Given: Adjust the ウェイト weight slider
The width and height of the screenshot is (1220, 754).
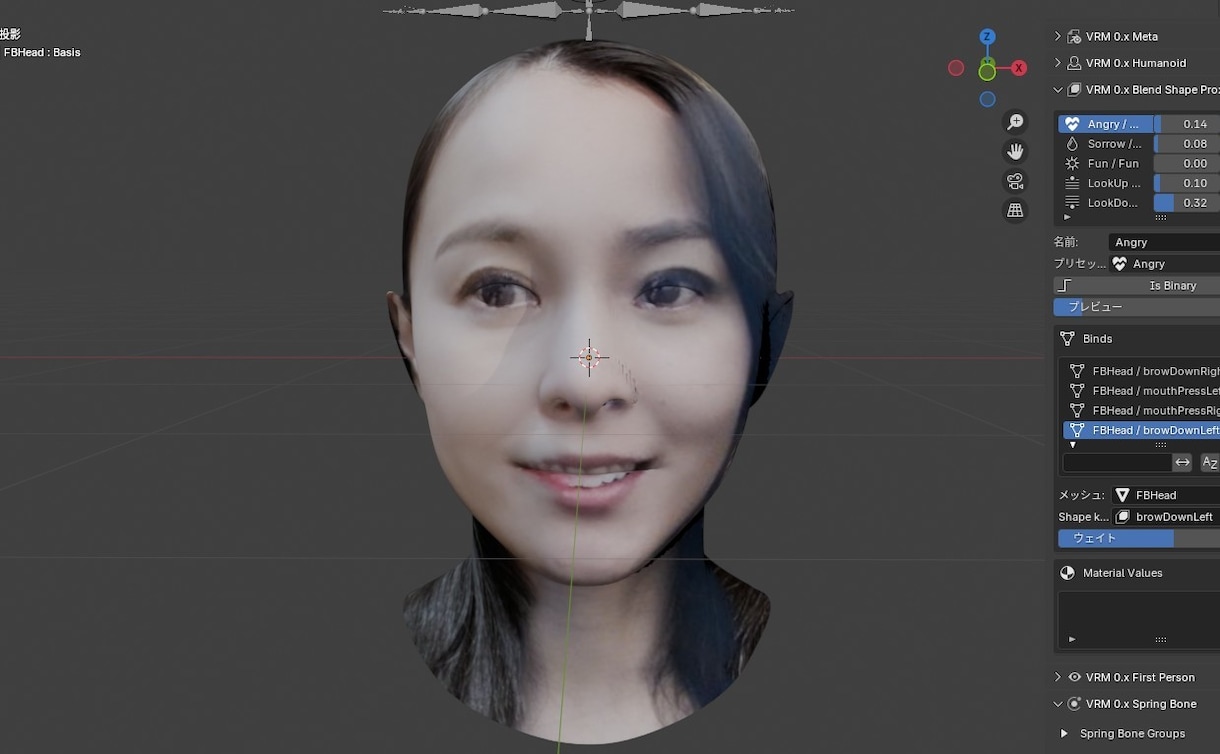Looking at the screenshot, I should pyautogui.click(x=1139, y=538).
